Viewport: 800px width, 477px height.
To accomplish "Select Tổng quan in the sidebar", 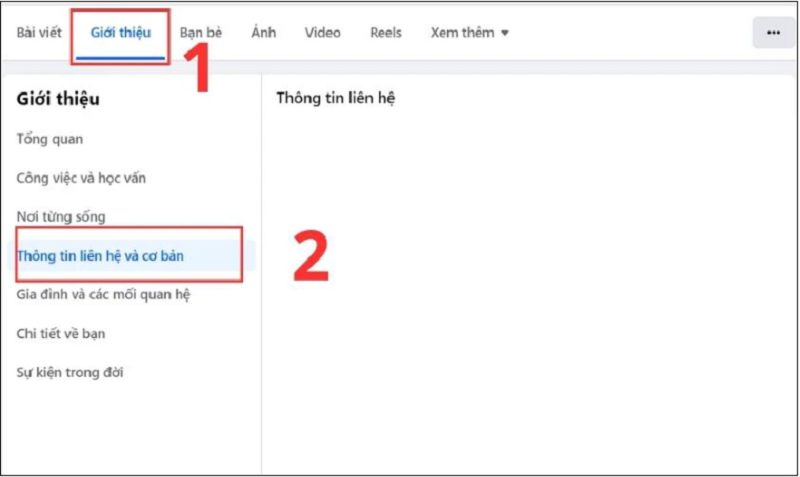I will pos(49,139).
